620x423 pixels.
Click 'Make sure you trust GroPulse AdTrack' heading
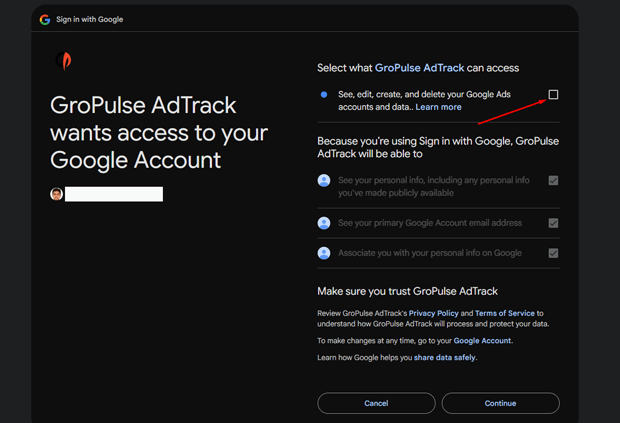click(407, 291)
